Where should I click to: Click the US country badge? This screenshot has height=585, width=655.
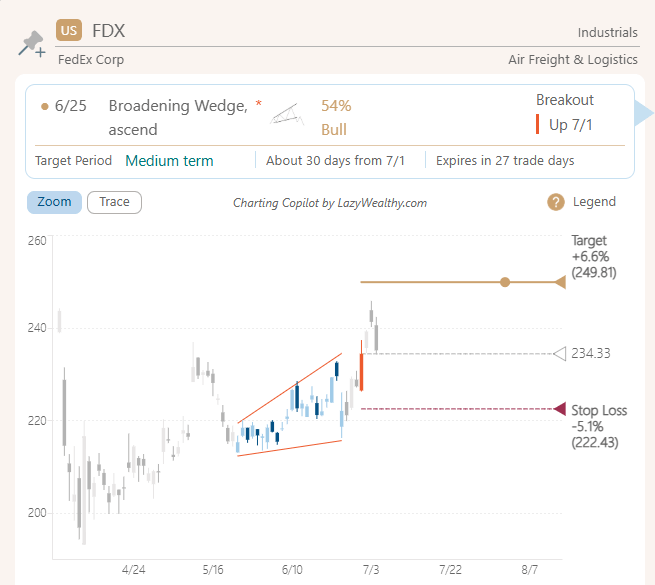[x=68, y=30]
